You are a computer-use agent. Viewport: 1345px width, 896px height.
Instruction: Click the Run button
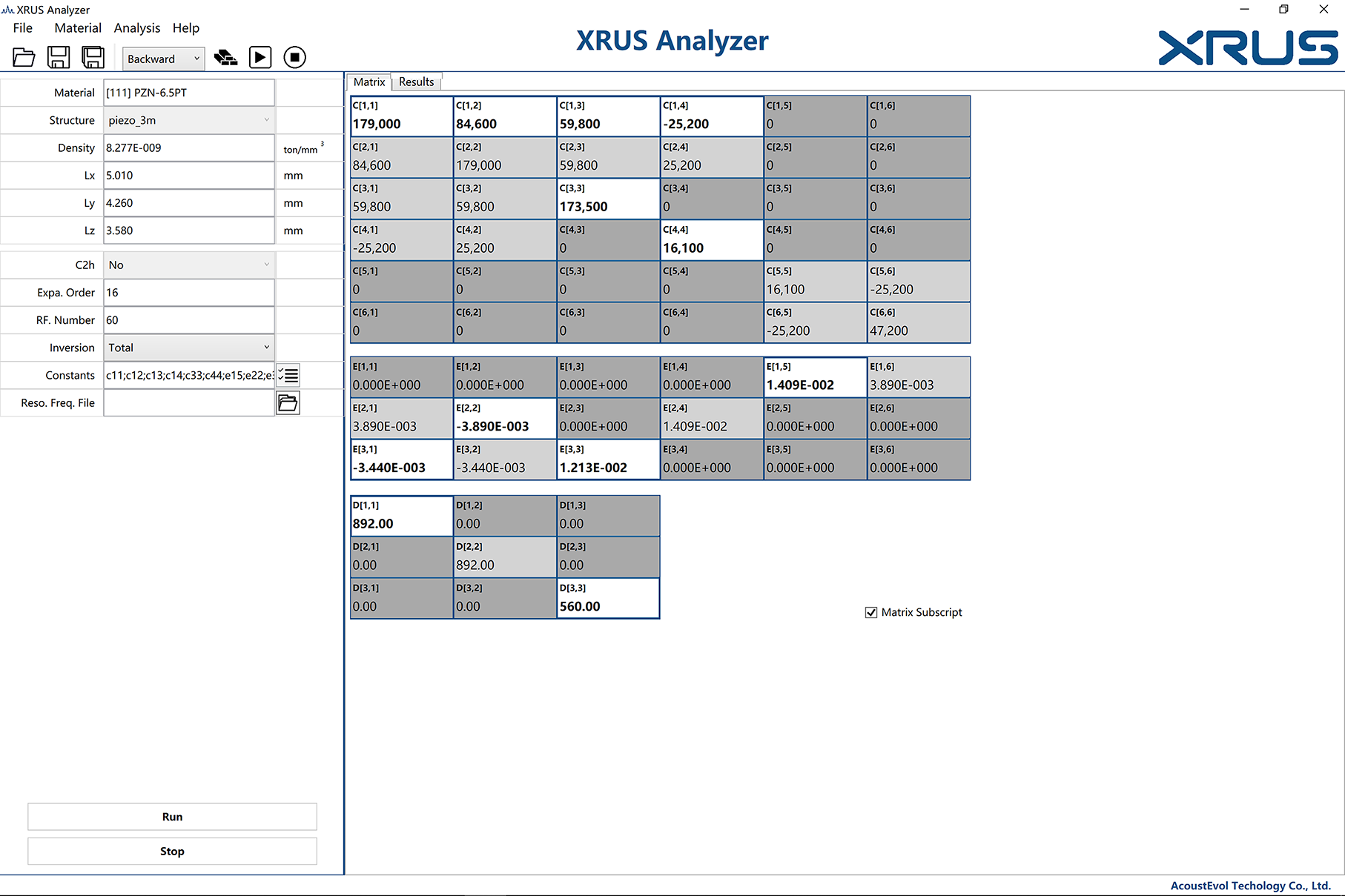click(x=172, y=817)
